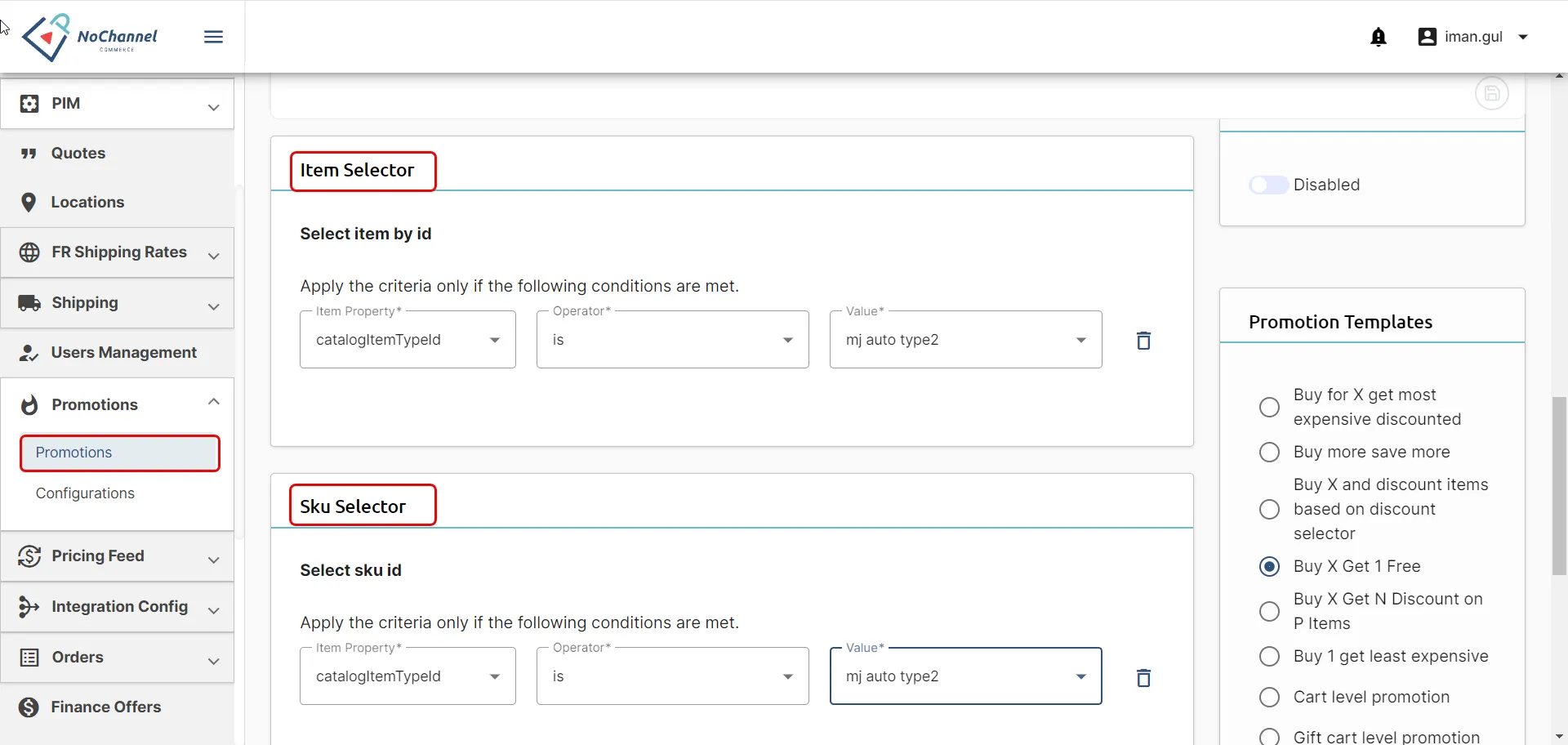Open Item Selector Operator dropdown

pos(673,340)
